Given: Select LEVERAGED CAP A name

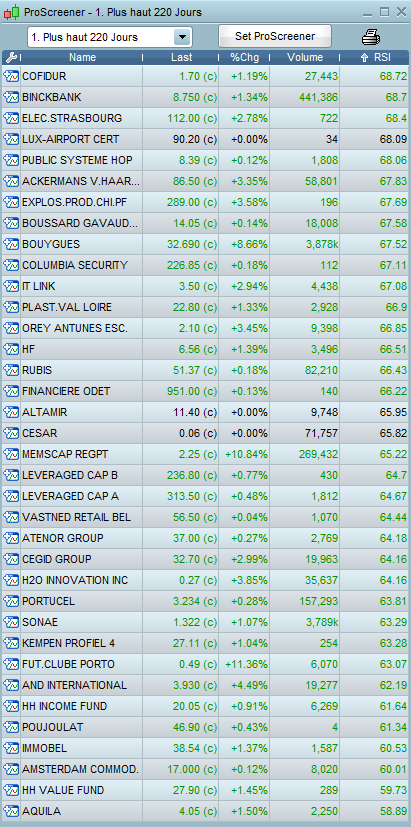Looking at the screenshot, I should coord(70,496).
